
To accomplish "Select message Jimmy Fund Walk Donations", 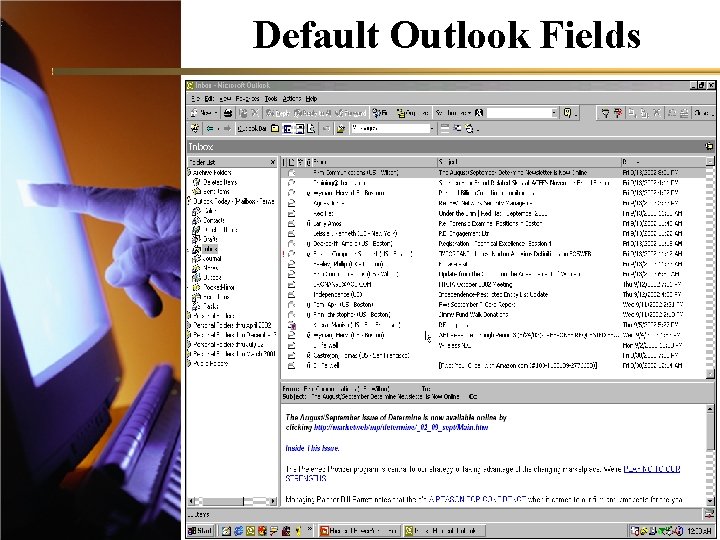I will click(494, 315).
